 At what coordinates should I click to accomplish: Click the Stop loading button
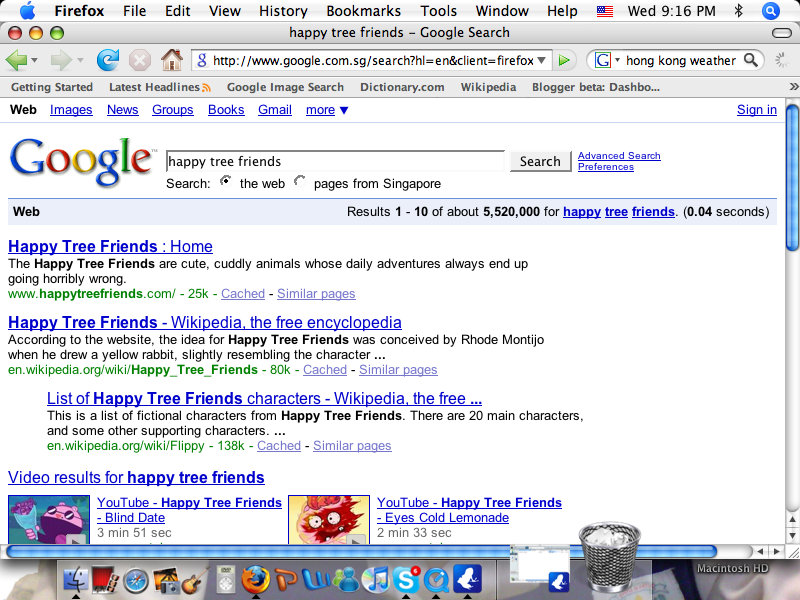click(139, 60)
